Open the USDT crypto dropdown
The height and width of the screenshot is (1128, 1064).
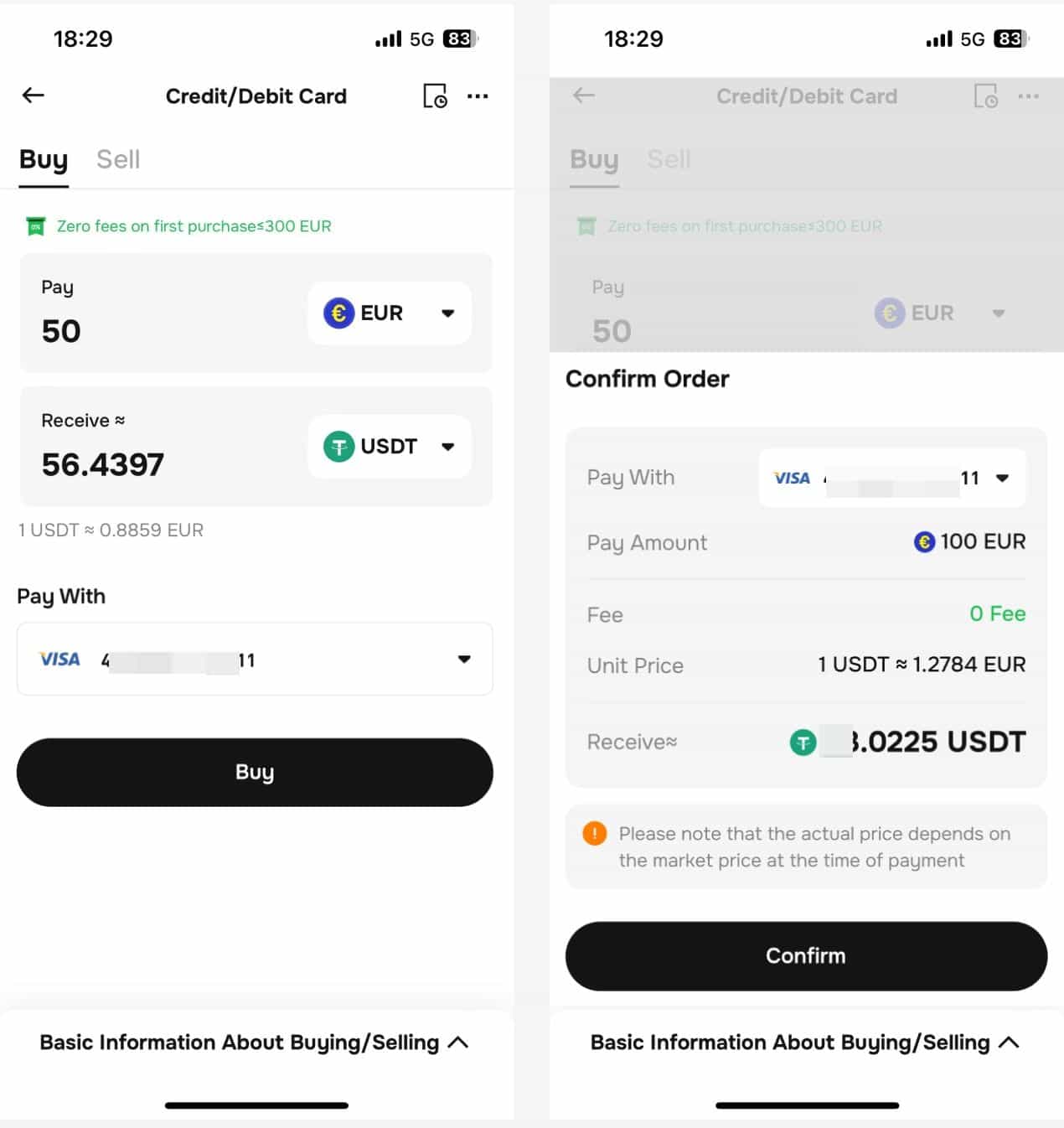coord(390,447)
